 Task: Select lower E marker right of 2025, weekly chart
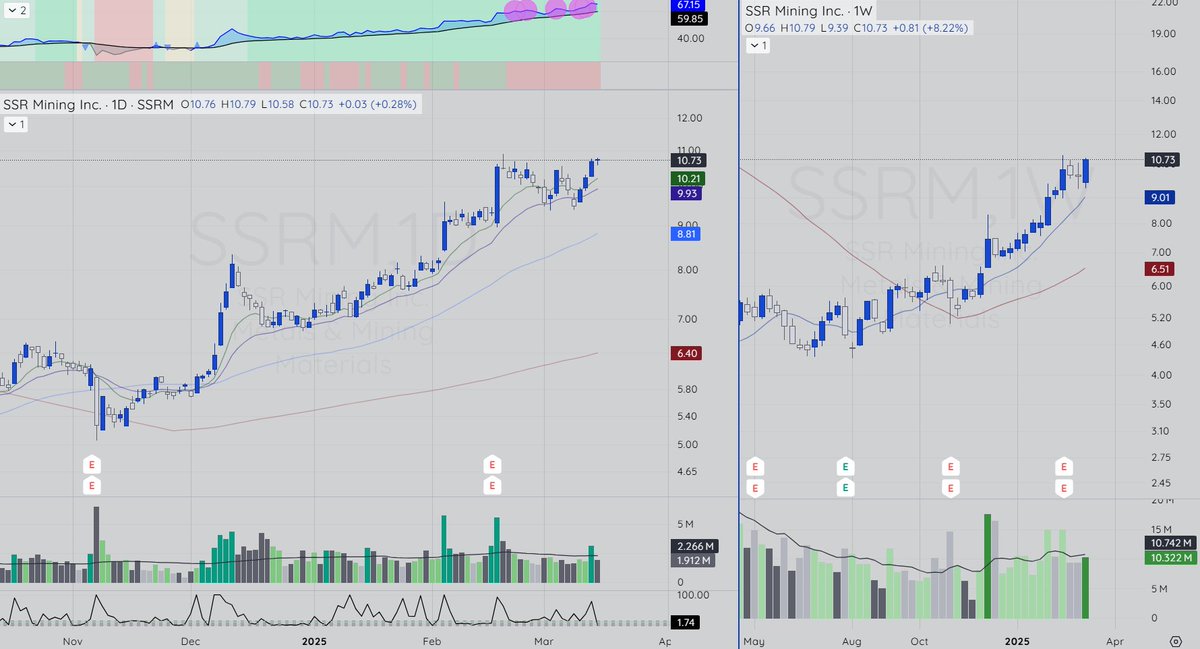point(1064,488)
